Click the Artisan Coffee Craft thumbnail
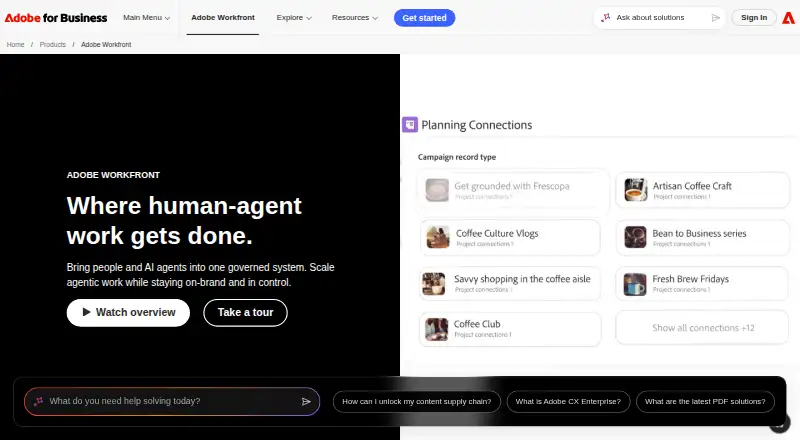This screenshot has height=440, width=800. point(636,190)
